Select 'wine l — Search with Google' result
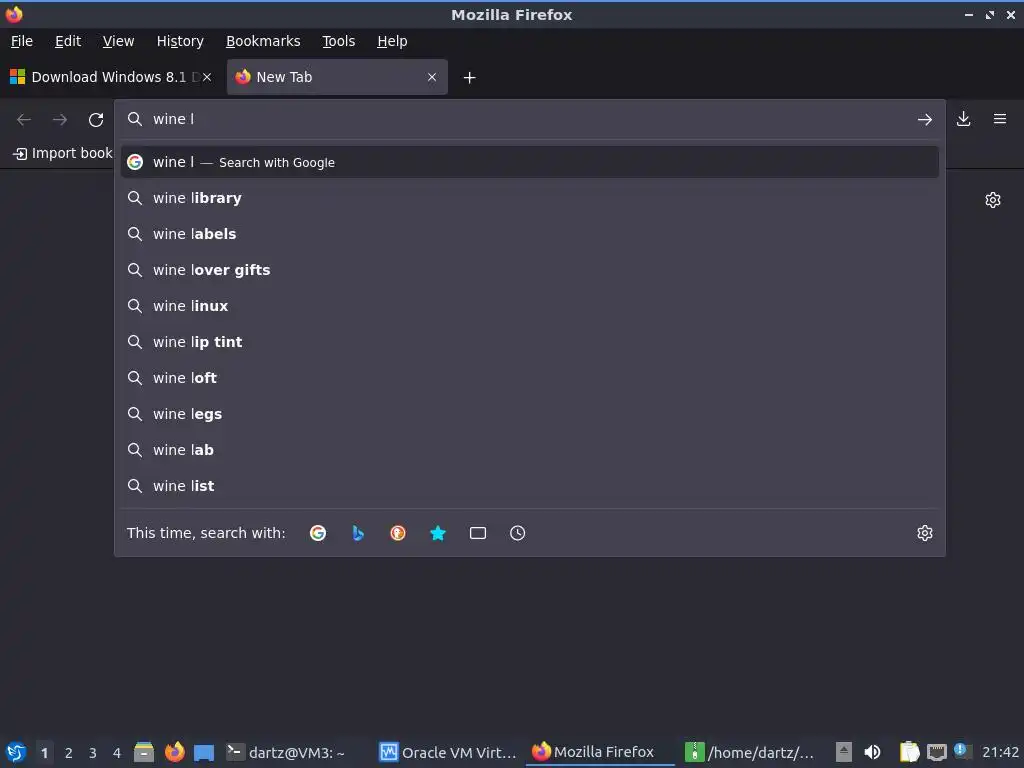Screen dimensions: 1024x768 530,162
